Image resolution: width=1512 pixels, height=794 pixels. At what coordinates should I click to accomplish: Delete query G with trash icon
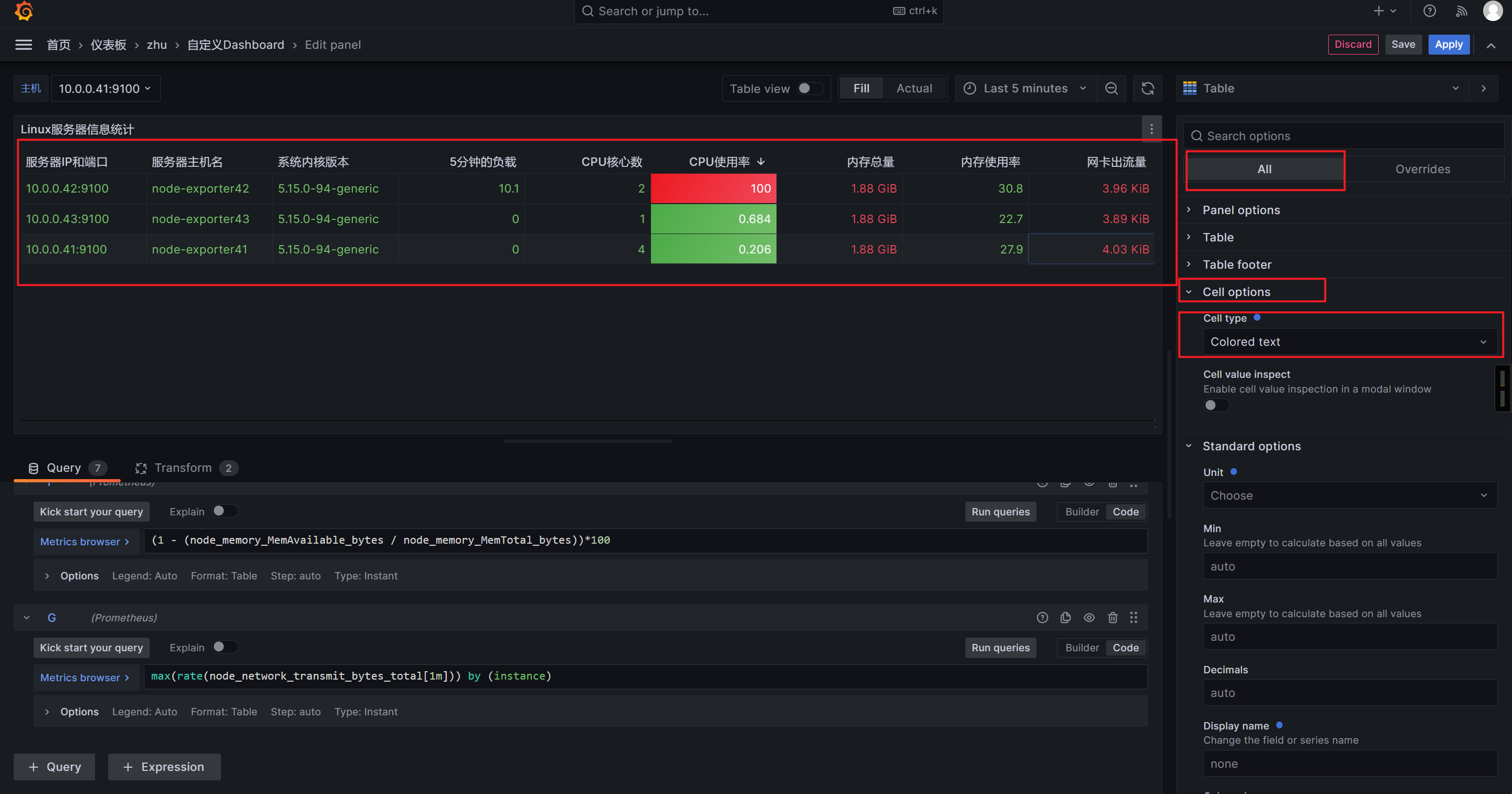pyautogui.click(x=1112, y=617)
